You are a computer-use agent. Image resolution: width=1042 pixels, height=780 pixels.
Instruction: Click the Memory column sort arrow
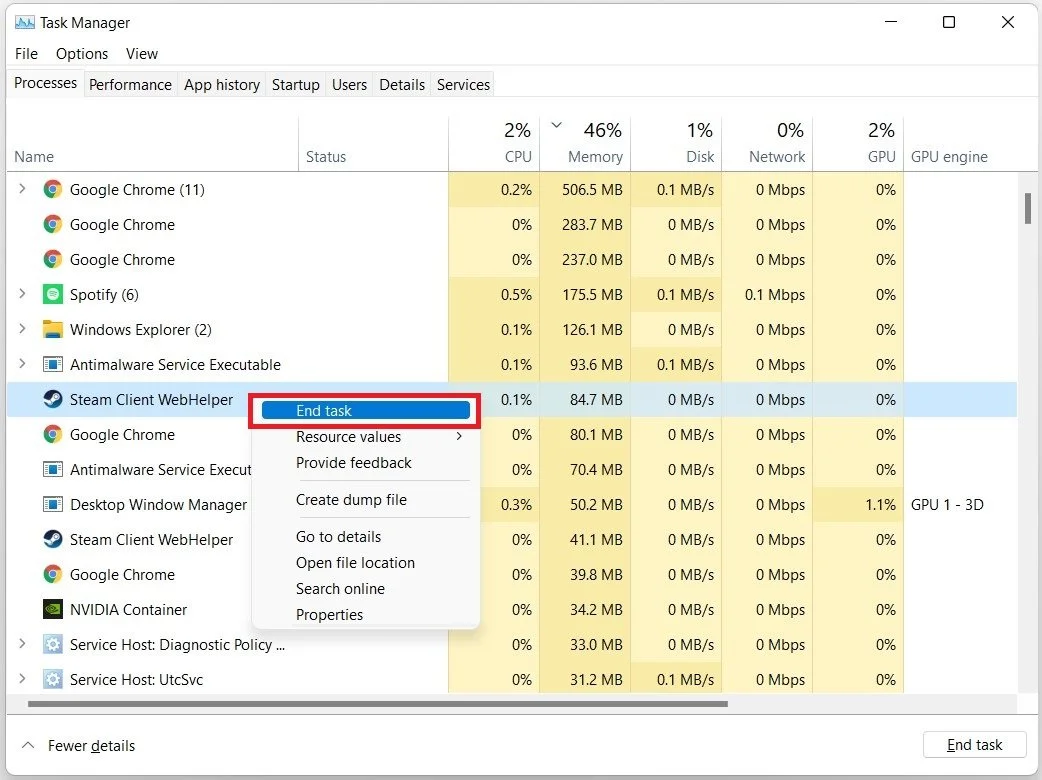(x=557, y=125)
